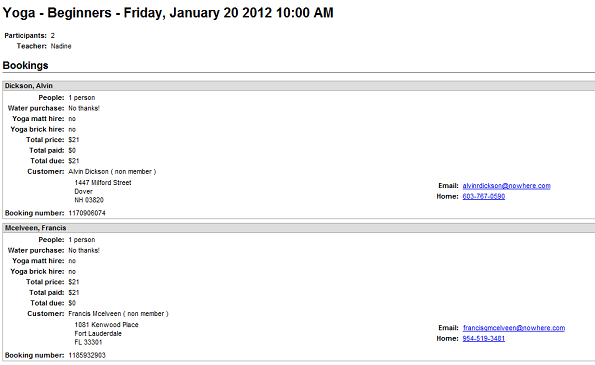Image resolution: width=595 pixels, height=365 pixels.
Task: Click Alvin's Total due amount
Action: click(74, 161)
